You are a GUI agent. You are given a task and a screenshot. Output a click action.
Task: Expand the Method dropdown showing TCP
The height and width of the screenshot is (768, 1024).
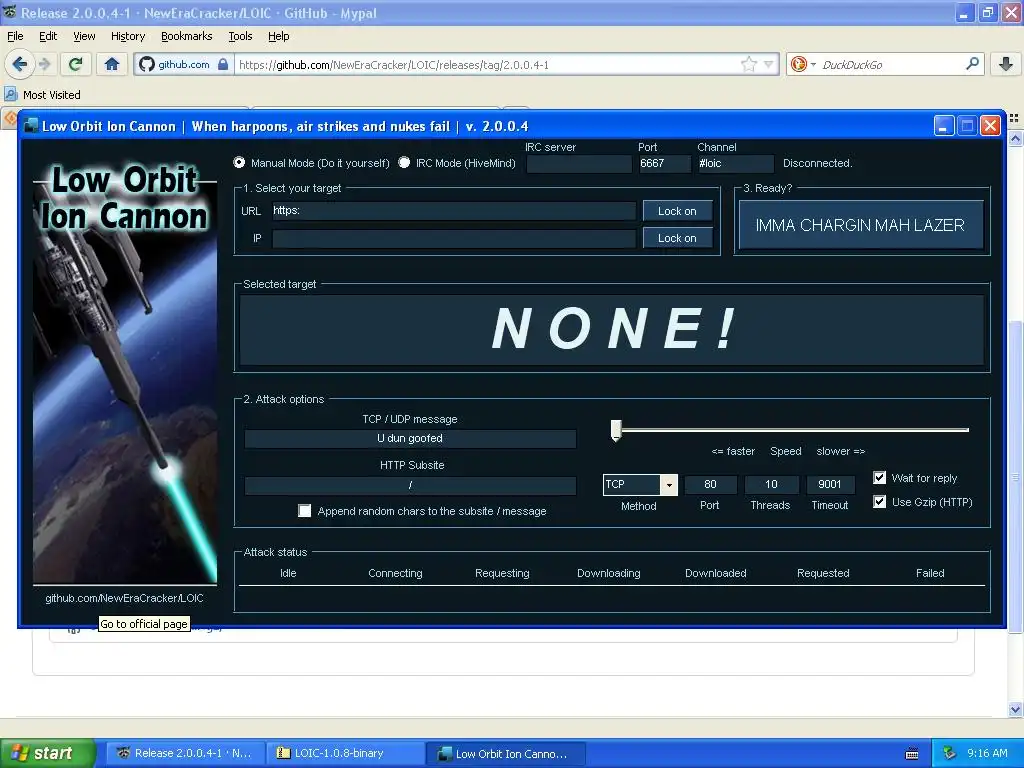[x=669, y=485]
